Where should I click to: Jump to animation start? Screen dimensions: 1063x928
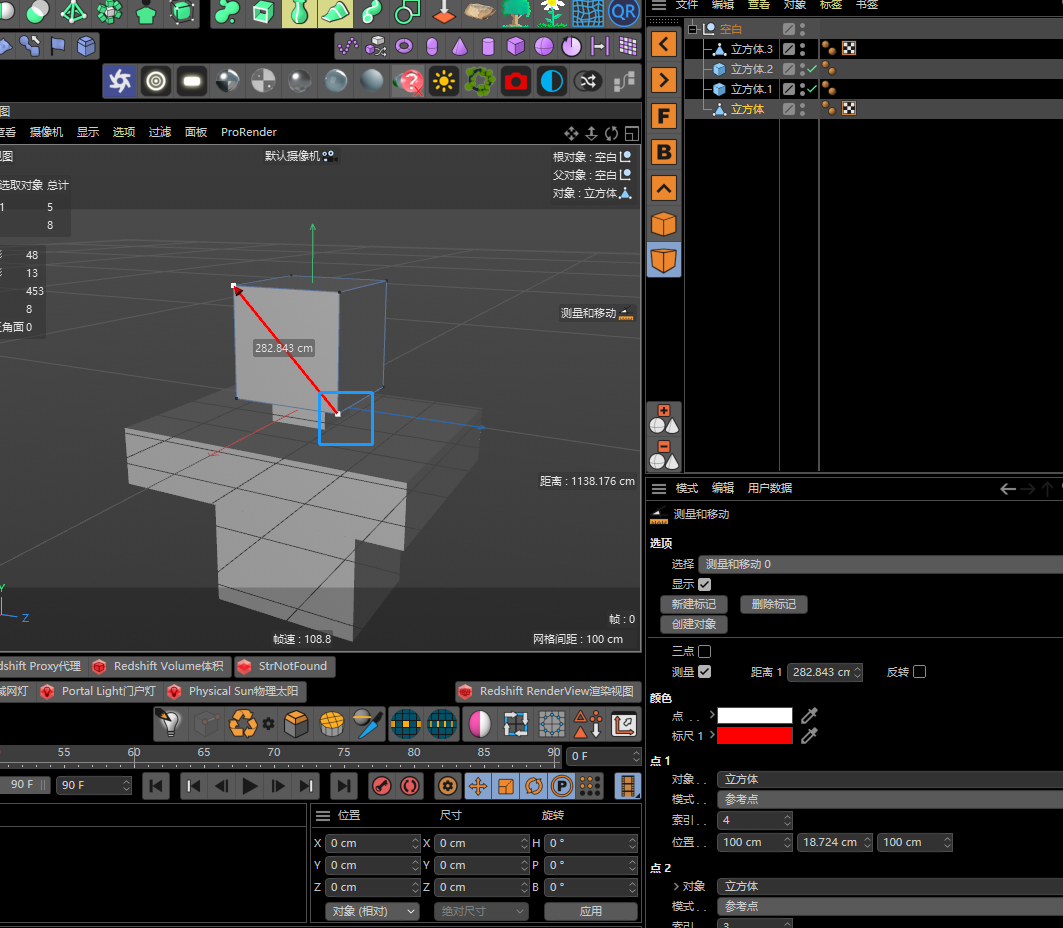pos(156,786)
